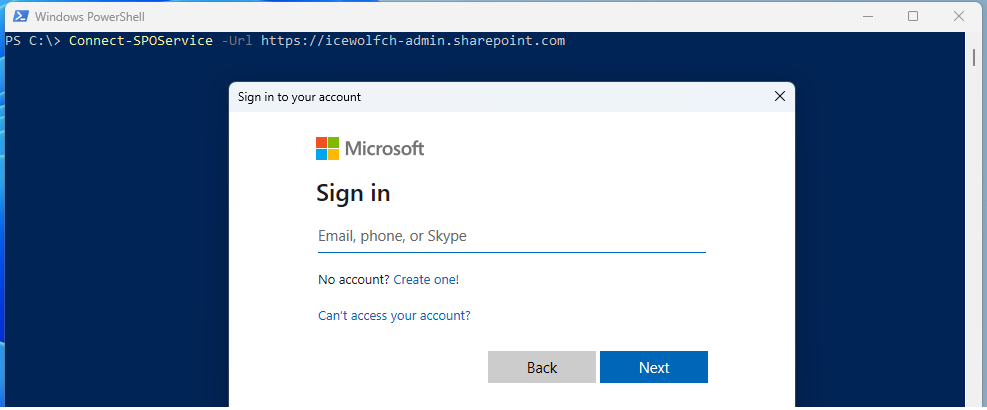Minimize the Windows PowerShell window

[x=867, y=16]
